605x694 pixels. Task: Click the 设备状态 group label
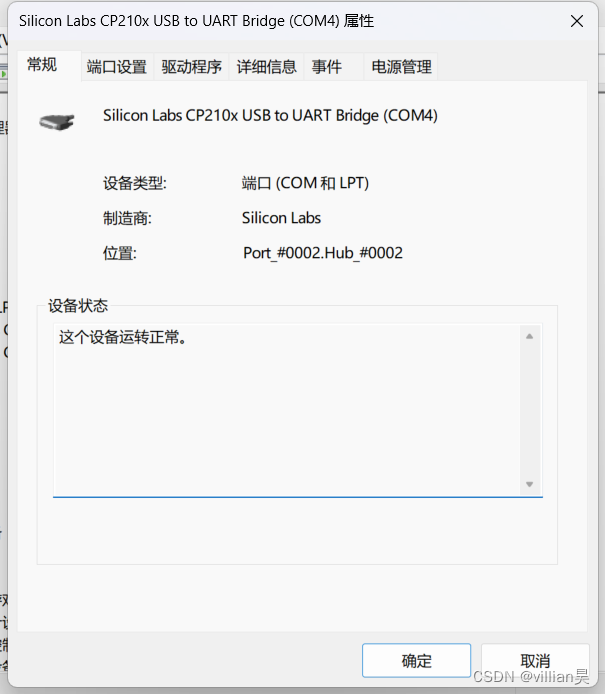pyautogui.click(x=78, y=305)
